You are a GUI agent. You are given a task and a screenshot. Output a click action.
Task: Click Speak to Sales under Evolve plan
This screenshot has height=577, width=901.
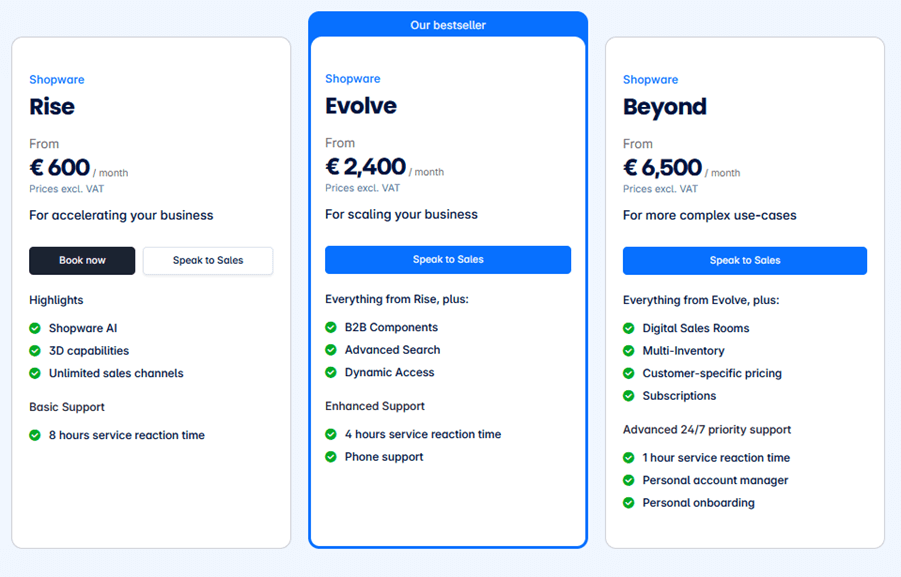tap(448, 260)
